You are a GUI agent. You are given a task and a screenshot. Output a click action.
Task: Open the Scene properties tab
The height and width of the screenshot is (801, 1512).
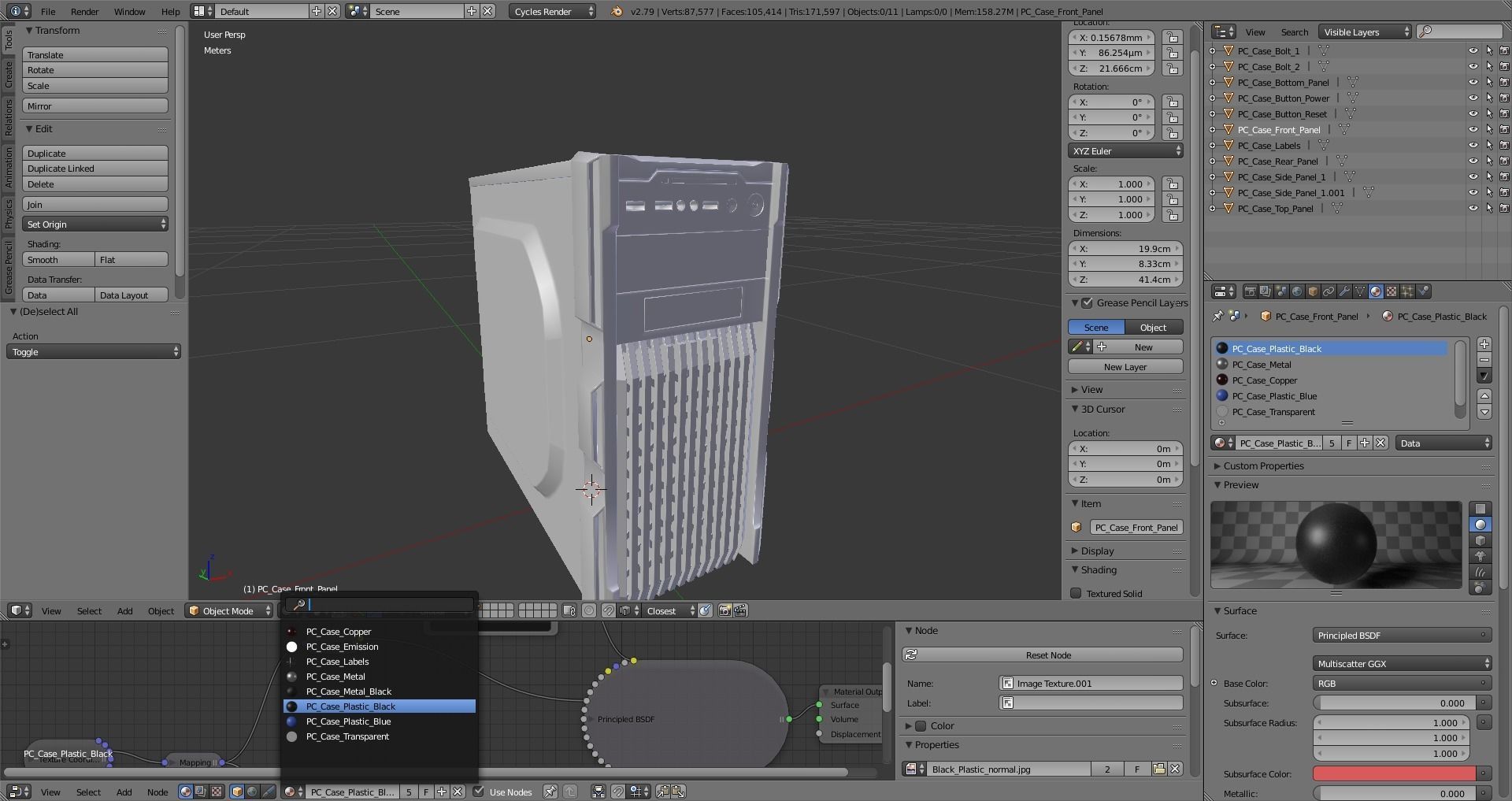(1281, 291)
